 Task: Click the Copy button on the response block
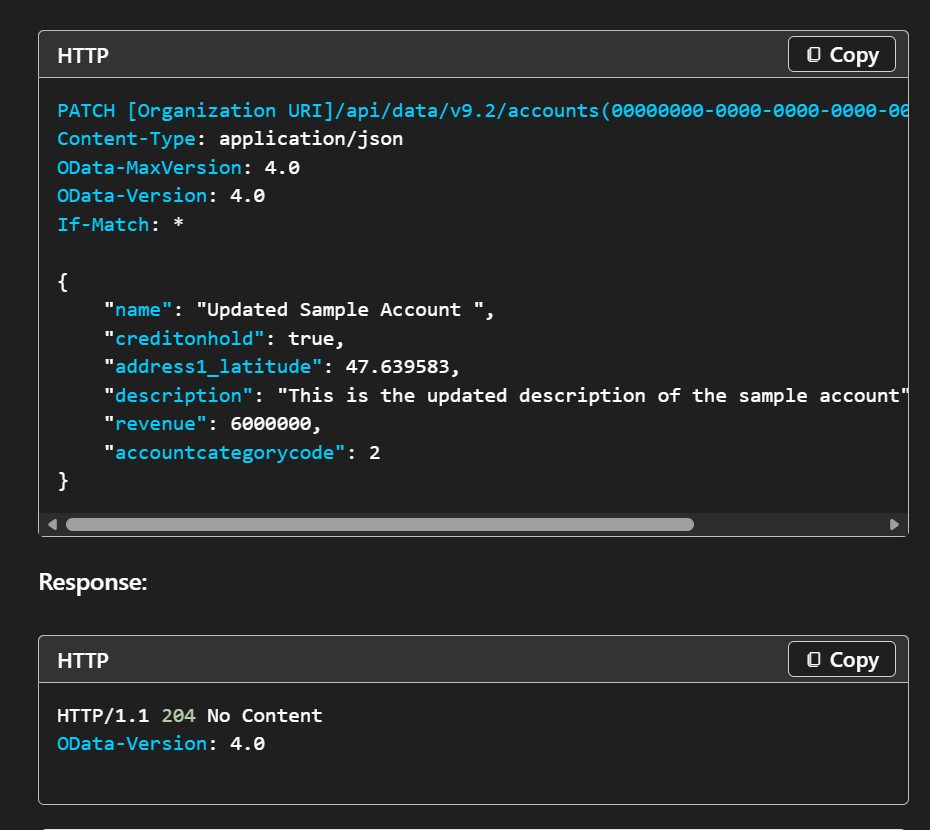pos(841,660)
